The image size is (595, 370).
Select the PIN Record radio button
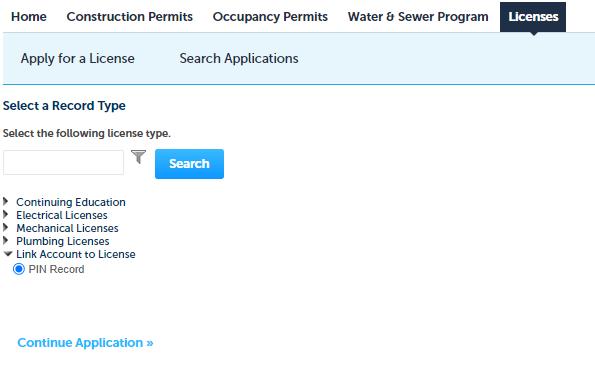pos(19,269)
